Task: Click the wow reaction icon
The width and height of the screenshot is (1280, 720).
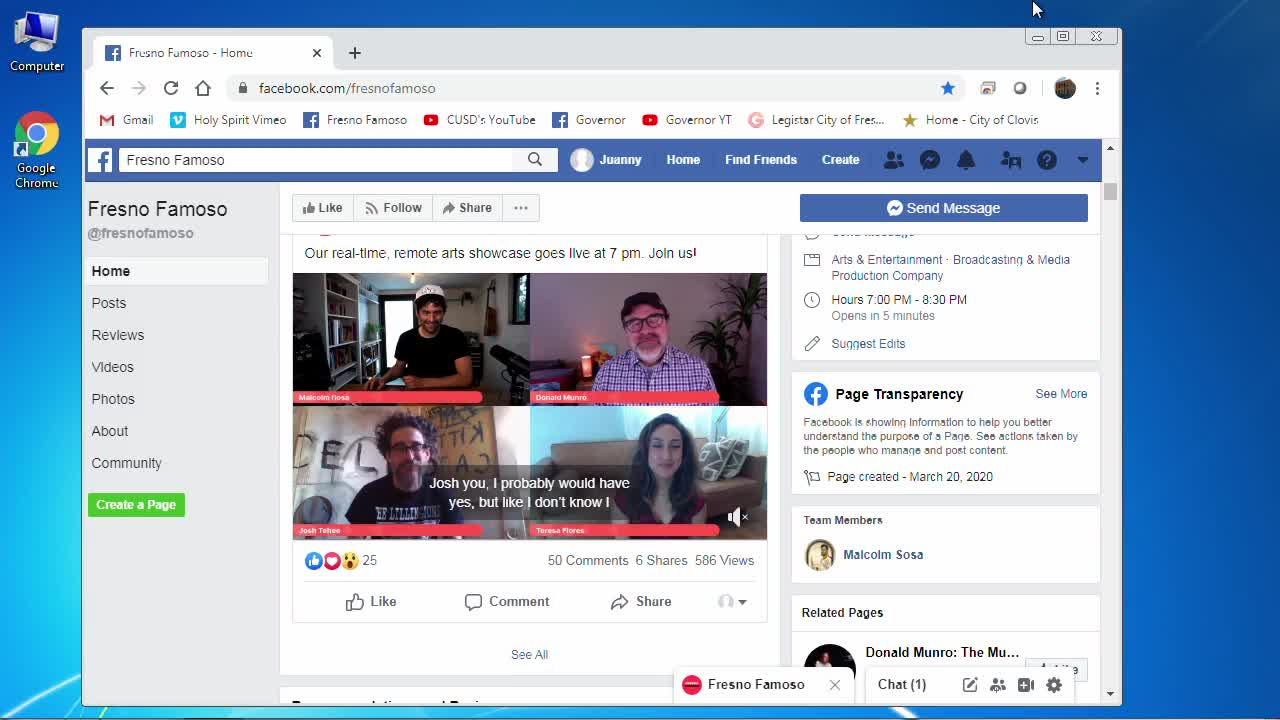Action: 350,561
